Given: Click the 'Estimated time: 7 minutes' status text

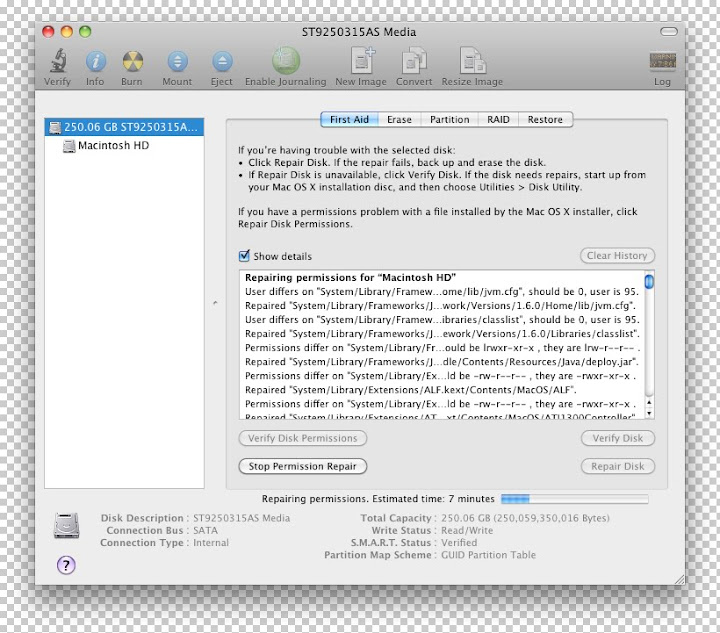Looking at the screenshot, I should [x=433, y=499].
